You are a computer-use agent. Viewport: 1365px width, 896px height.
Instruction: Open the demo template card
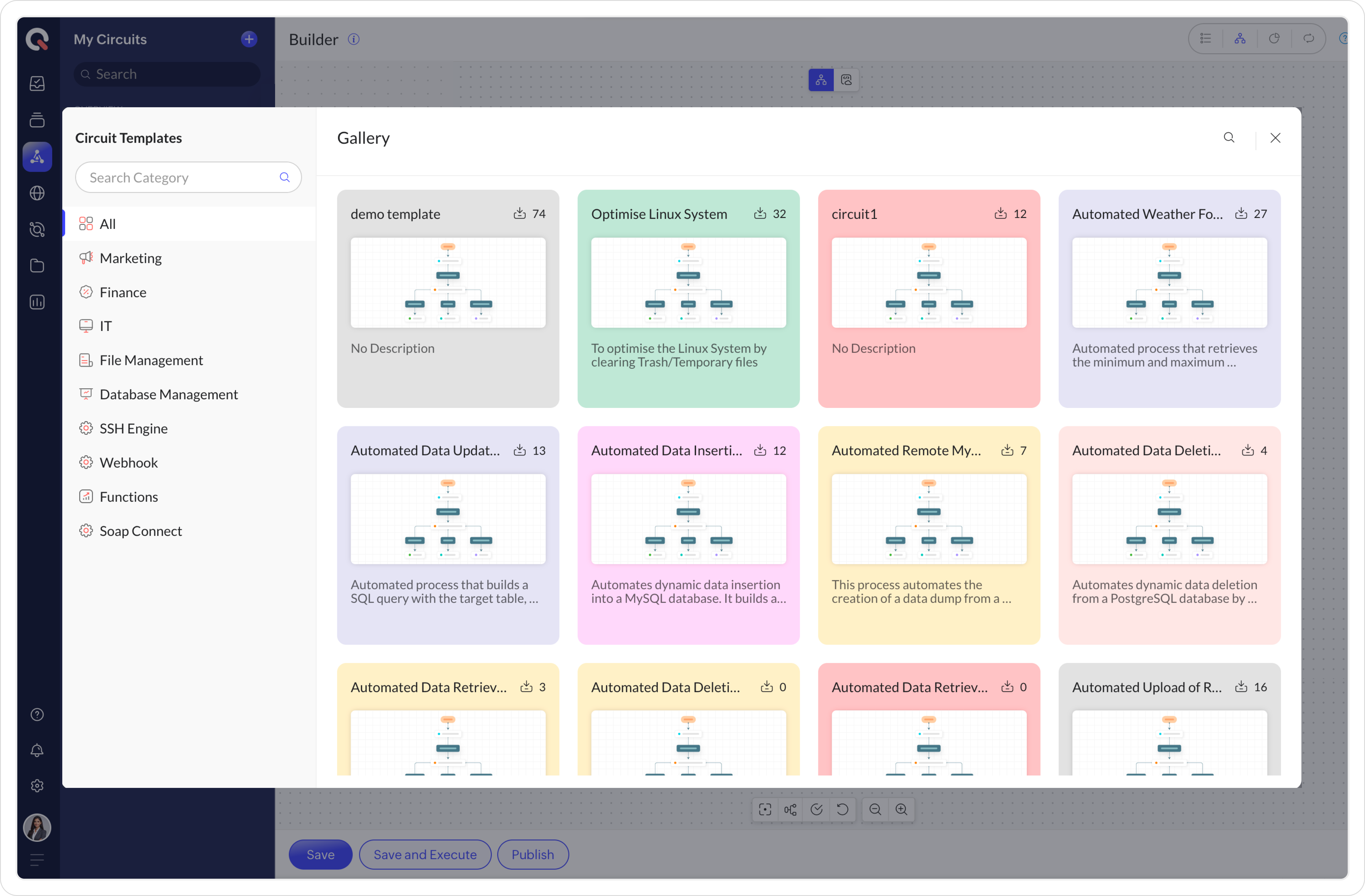coord(448,298)
